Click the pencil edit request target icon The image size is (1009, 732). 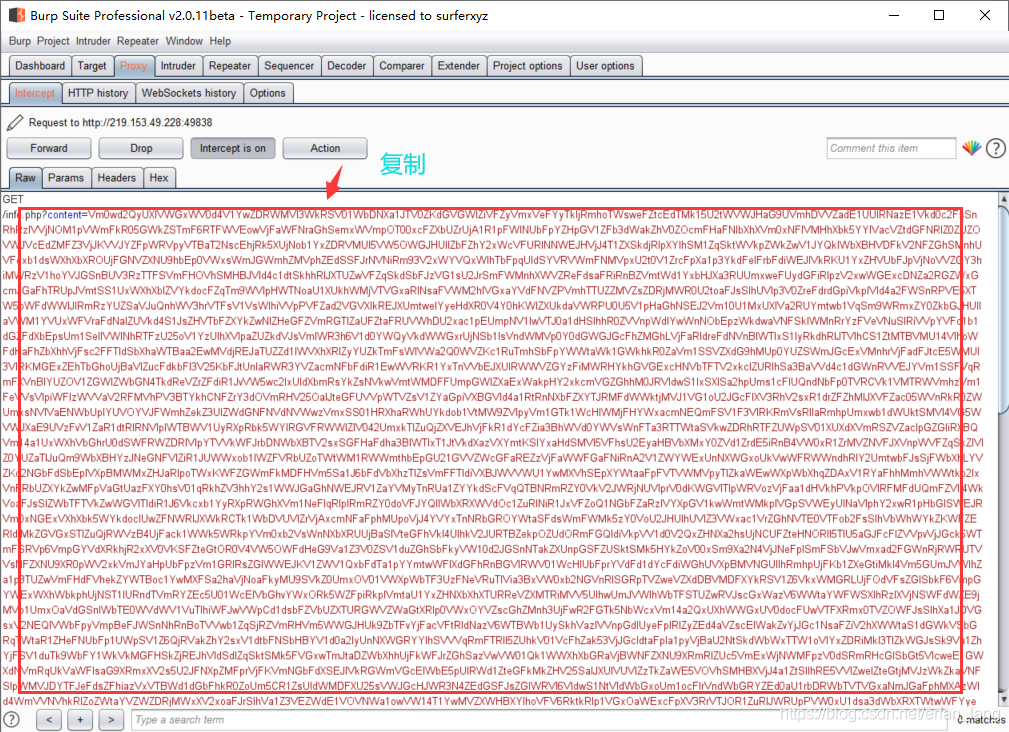coord(15,122)
